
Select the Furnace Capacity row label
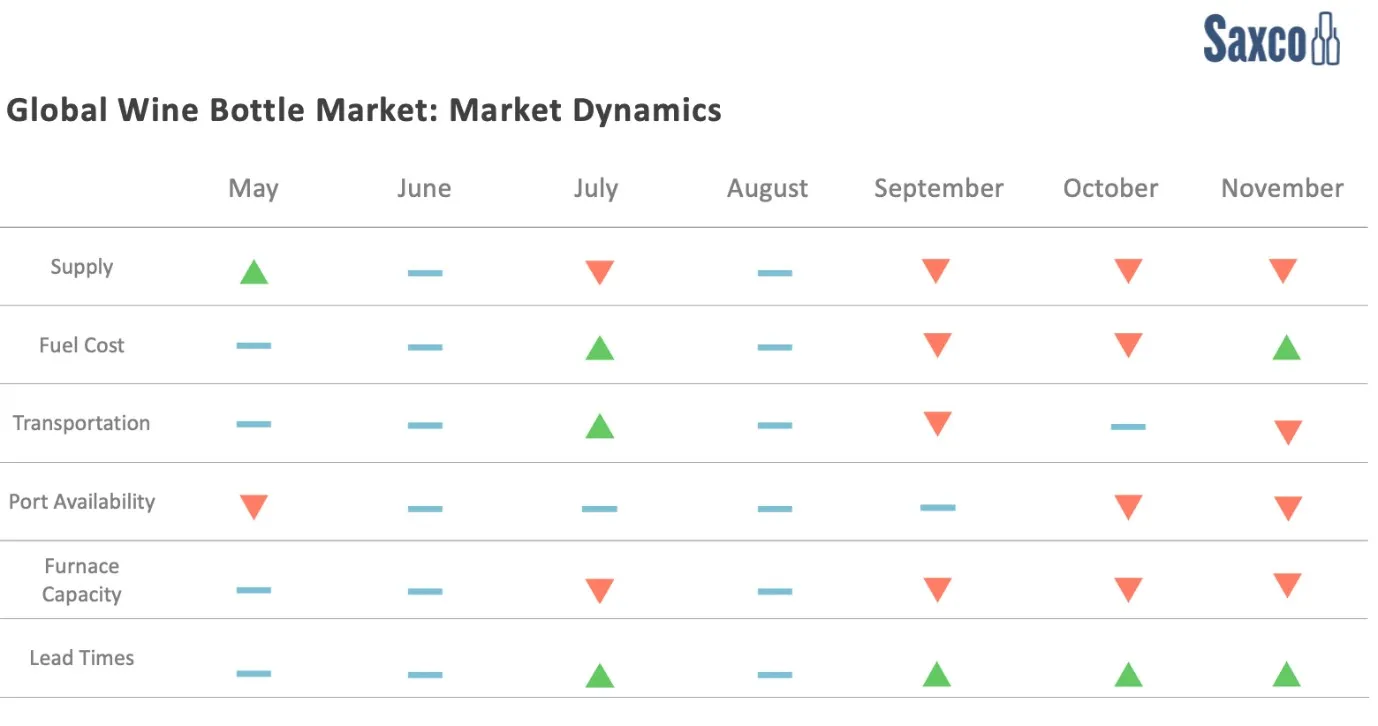pos(82,580)
